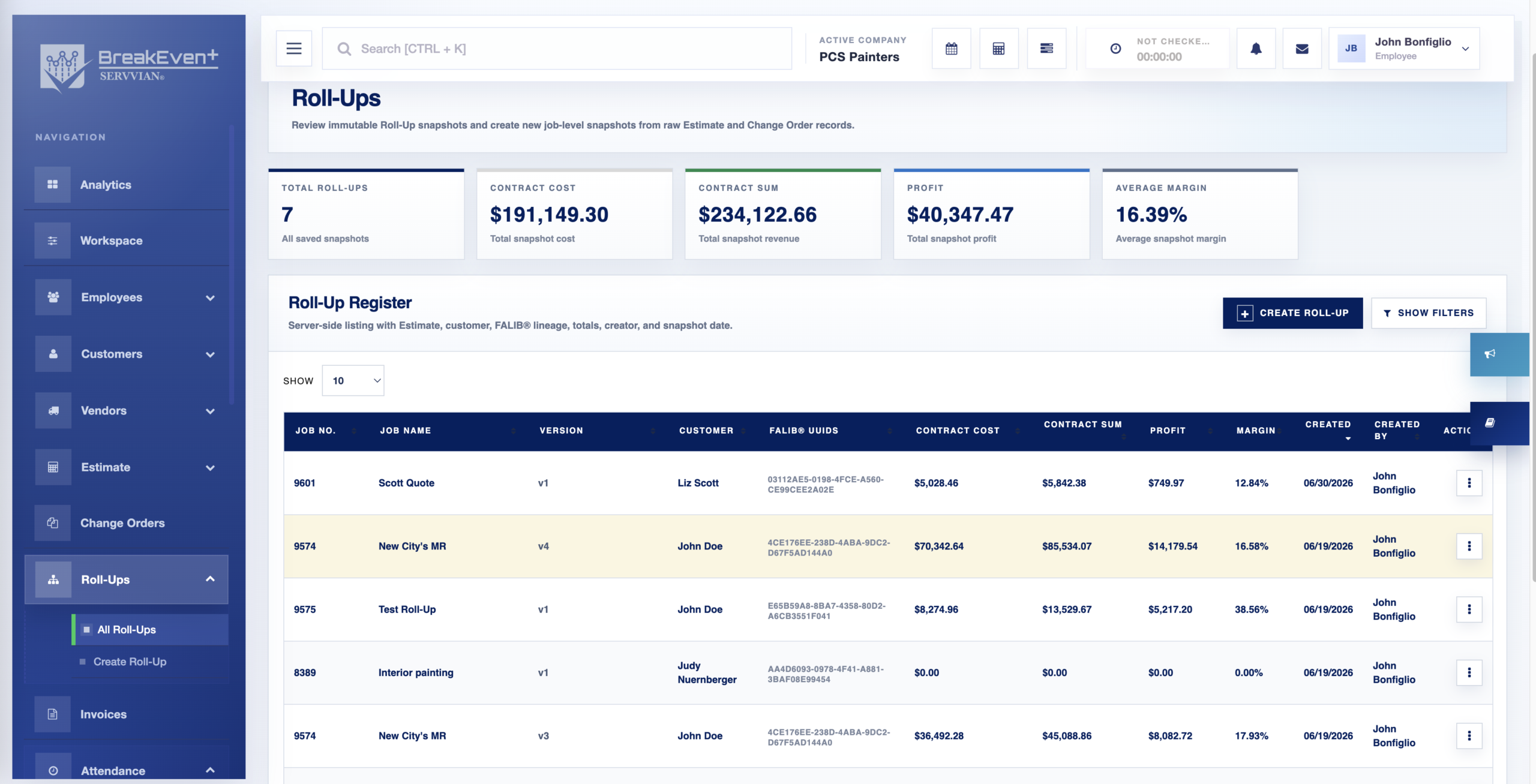Click the BreakEven+ Servvian logo

point(128,67)
